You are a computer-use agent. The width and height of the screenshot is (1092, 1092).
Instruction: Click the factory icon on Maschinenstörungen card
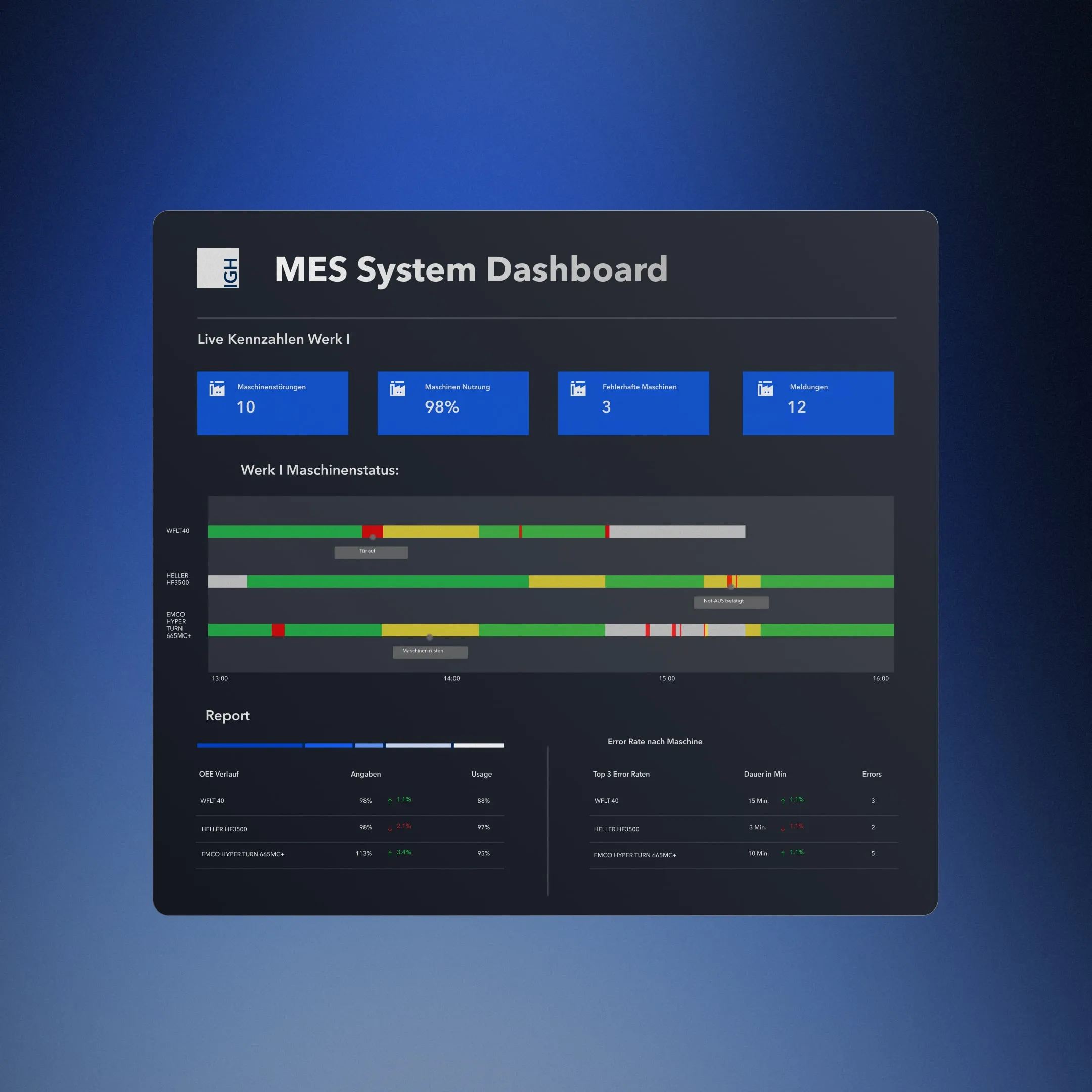(217, 388)
